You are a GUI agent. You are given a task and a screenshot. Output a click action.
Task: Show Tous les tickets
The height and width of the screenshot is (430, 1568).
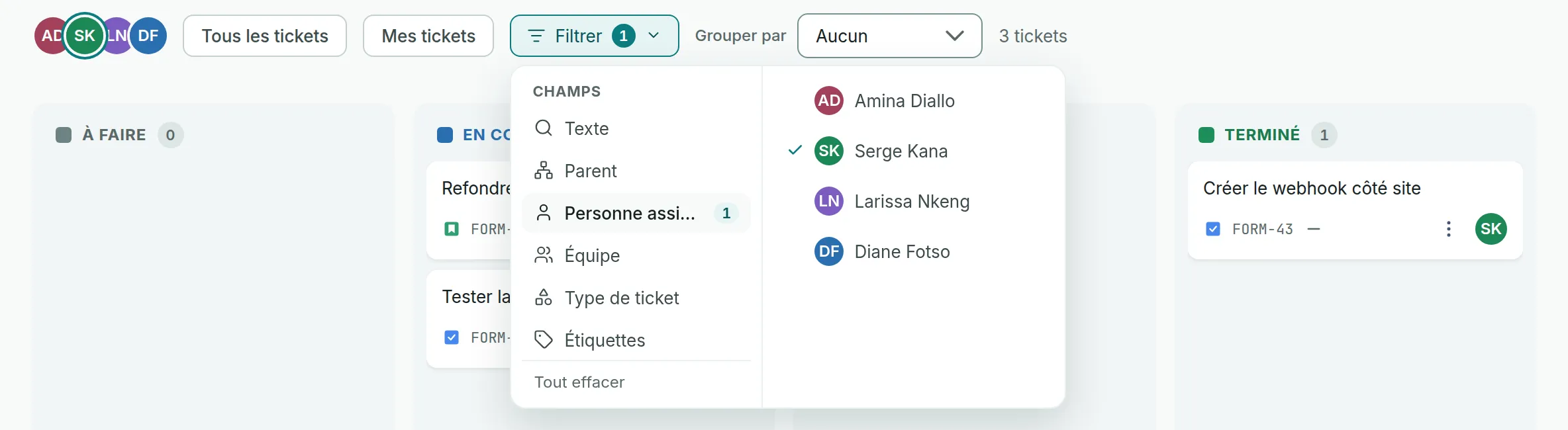click(265, 36)
